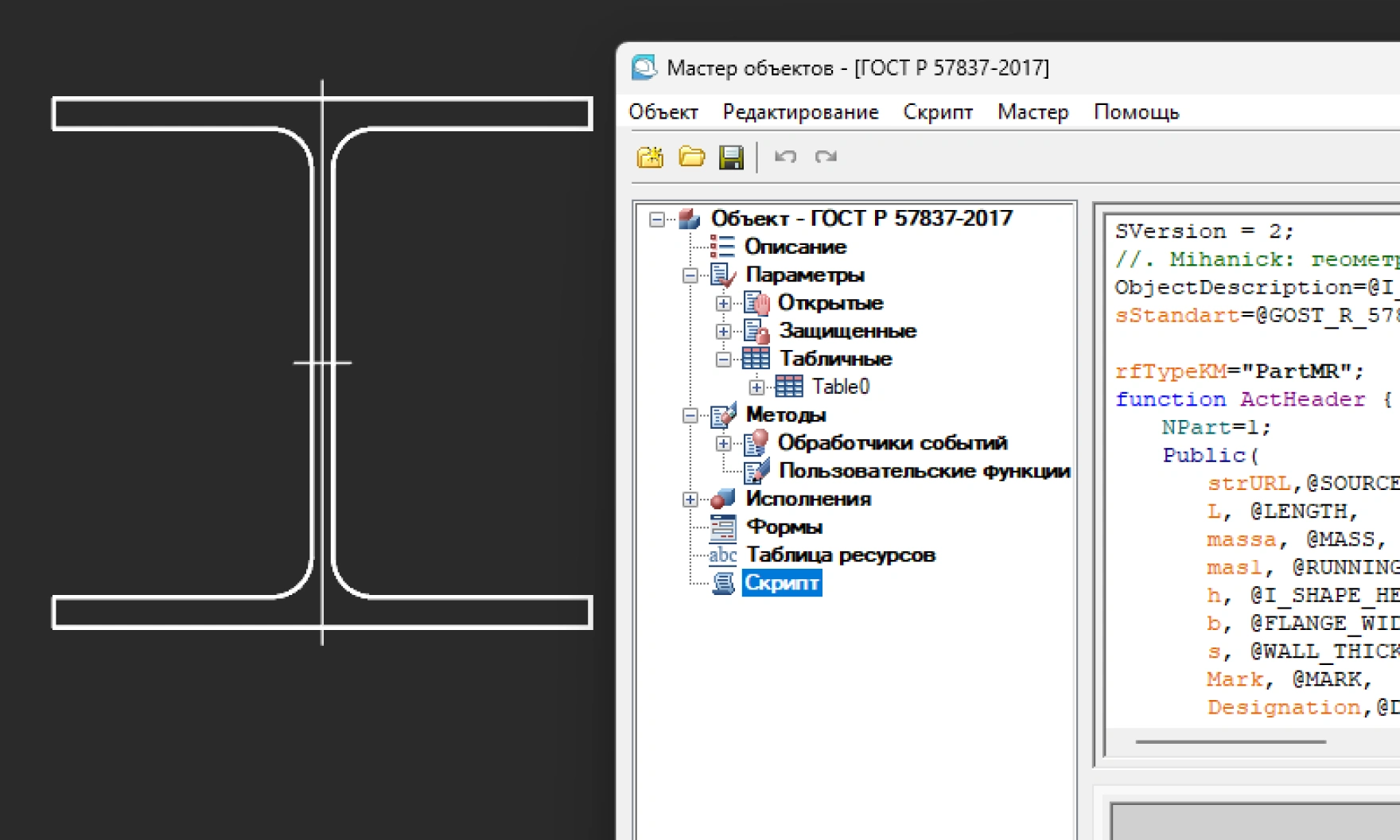Expand the Открытые parameters node
The height and width of the screenshot is (840, 1400).
pyautogui.click(x=723, y=303)
